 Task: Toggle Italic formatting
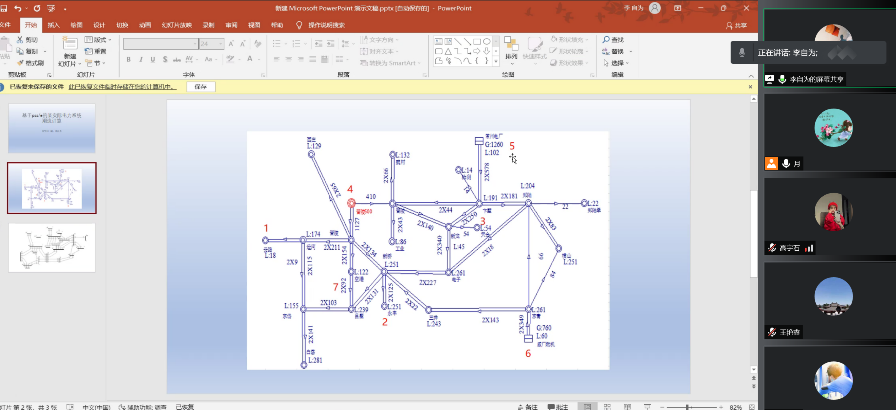tap(141, 59)
